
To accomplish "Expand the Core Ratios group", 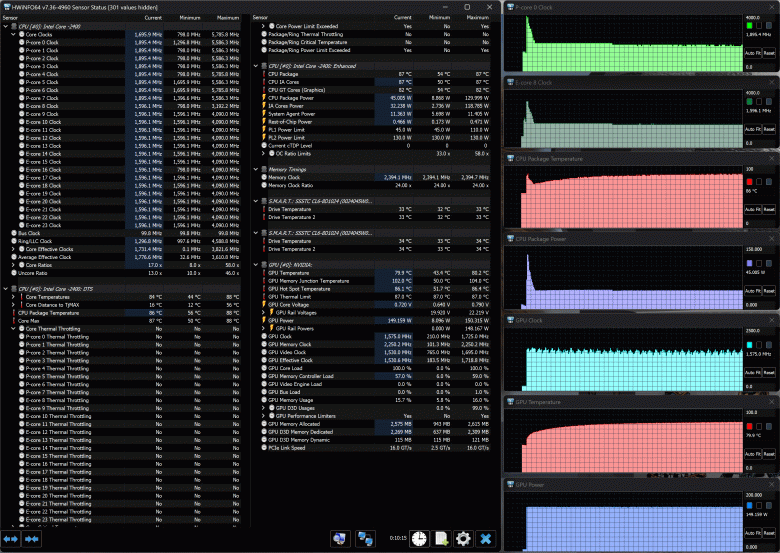I will click(13, 265).
